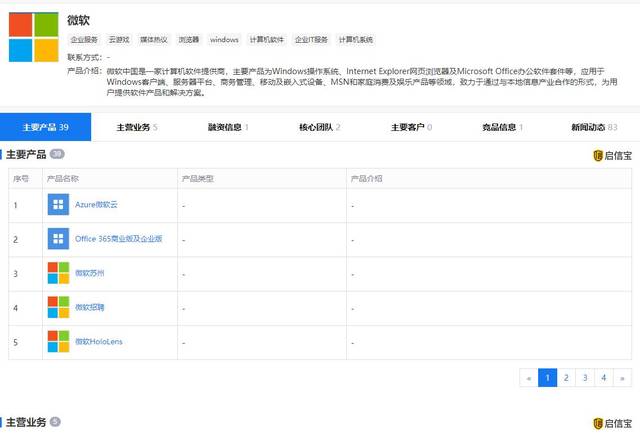Screen dimensions: 640x433
Task: Go to page 2 of products
Action: [x=566, y=378]
